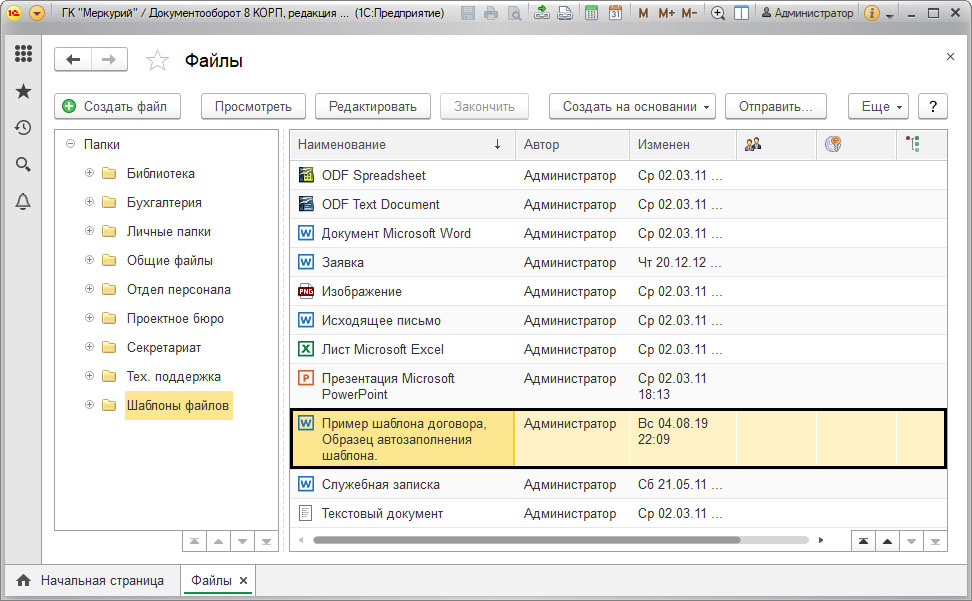The height and width of the screenshot is (601, 972).
Task: Open the Создать на основании dropdown
Action: (632, 107)
